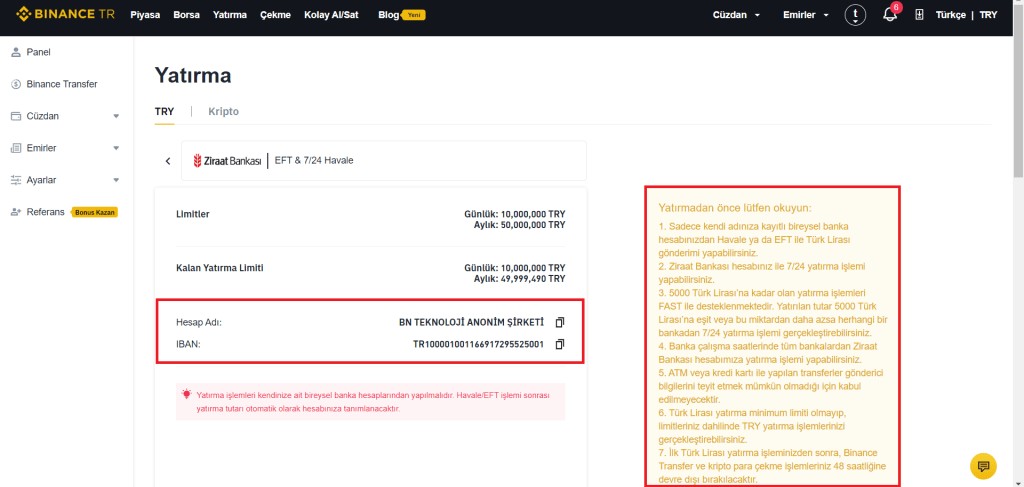Screen dimensions: 1024x487
Task: Expand Ayarlar in the left sidebar
Action: [x=116, y=180]
